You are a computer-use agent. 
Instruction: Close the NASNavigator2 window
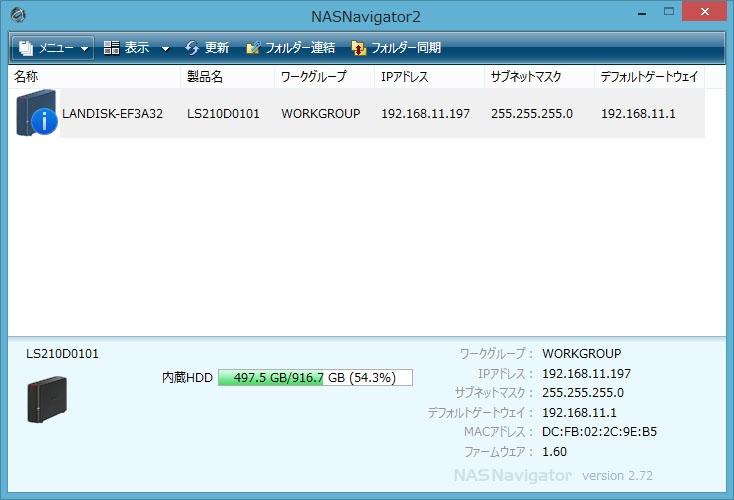click(705, 11)
